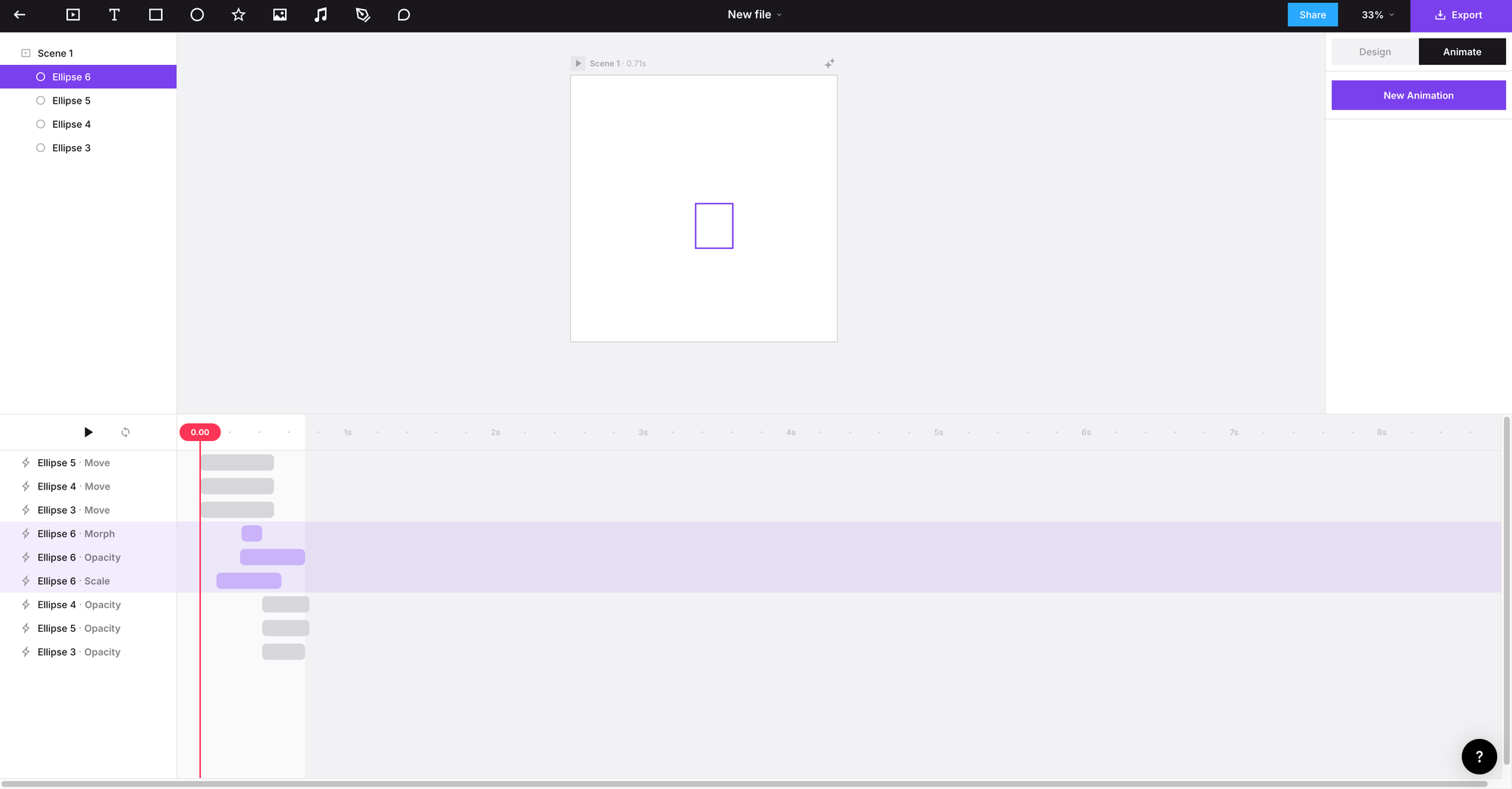The image size is (1512, 789).
Task: Click the New Animation button
Action: coord(1418,95)
